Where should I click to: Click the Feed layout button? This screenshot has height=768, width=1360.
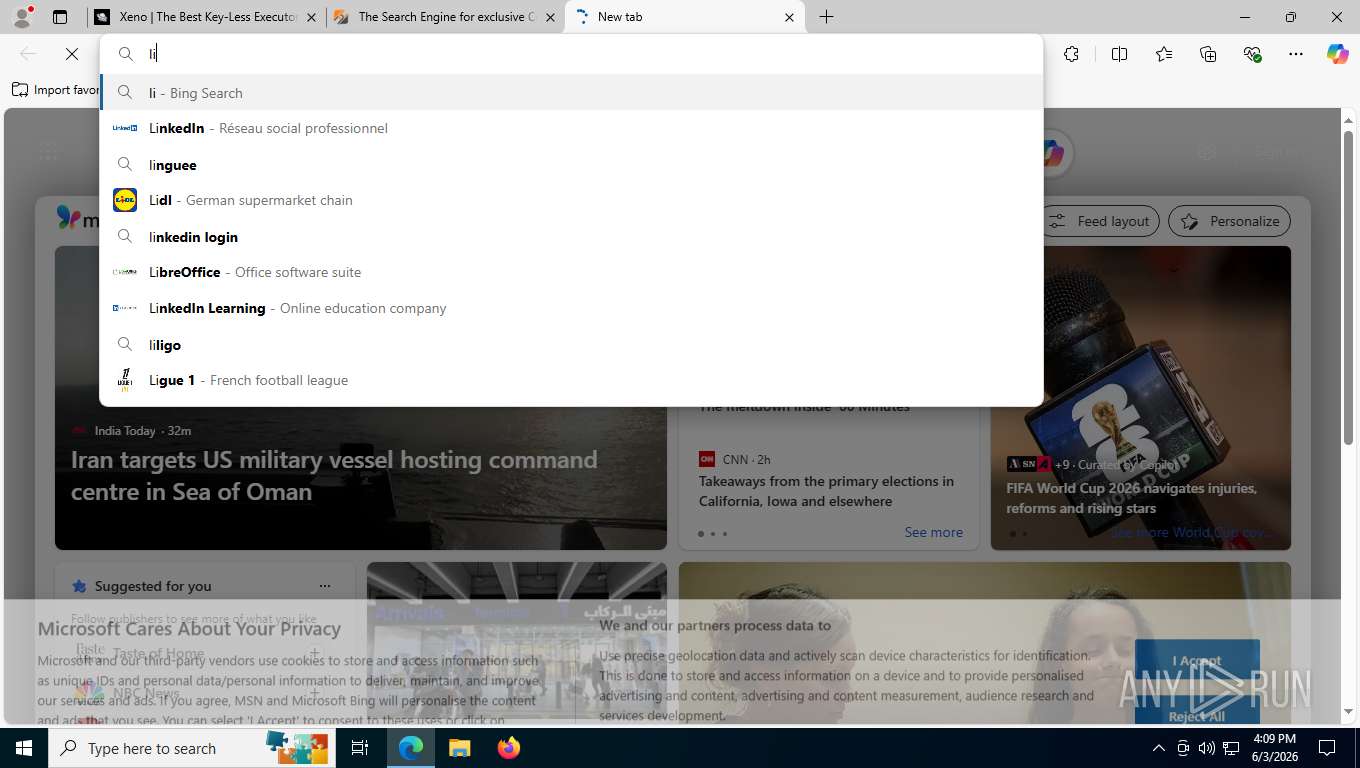click(1101, 221)
